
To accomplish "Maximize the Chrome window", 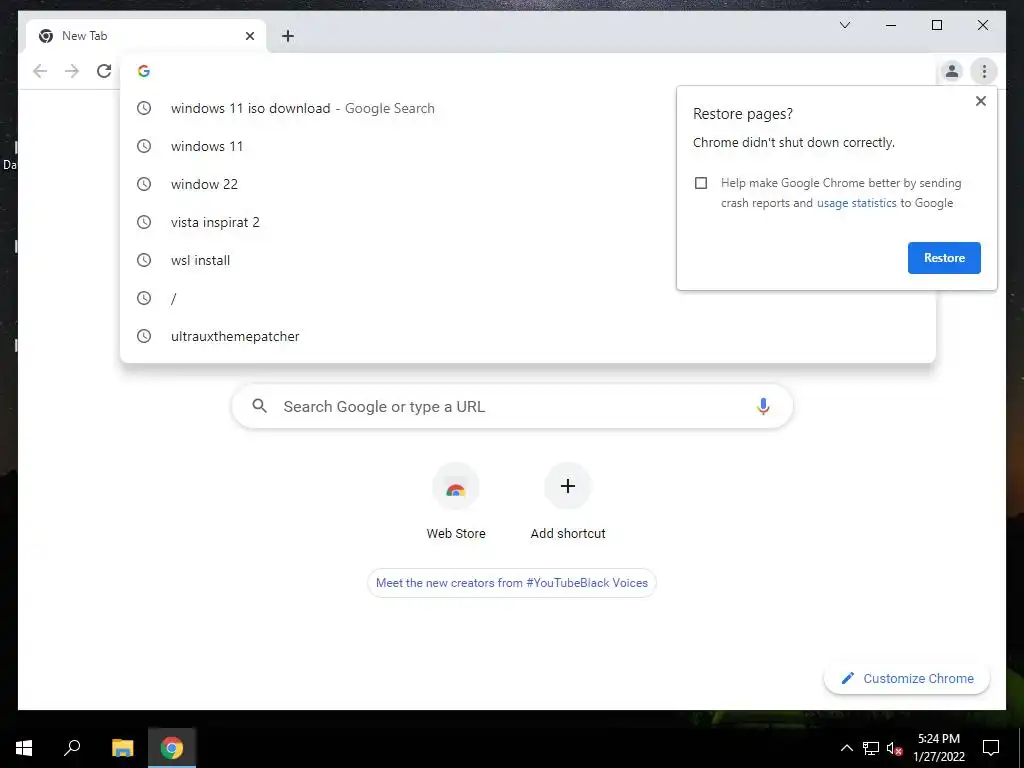I will tap(936, 25).
